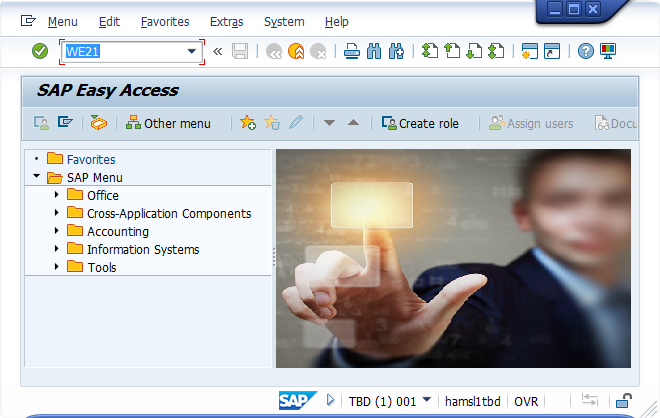Image resolution: width=660 pixels, height=418 pixels.
Task: Open the transaction command field dropdown
Action: (x=191, y=51)
